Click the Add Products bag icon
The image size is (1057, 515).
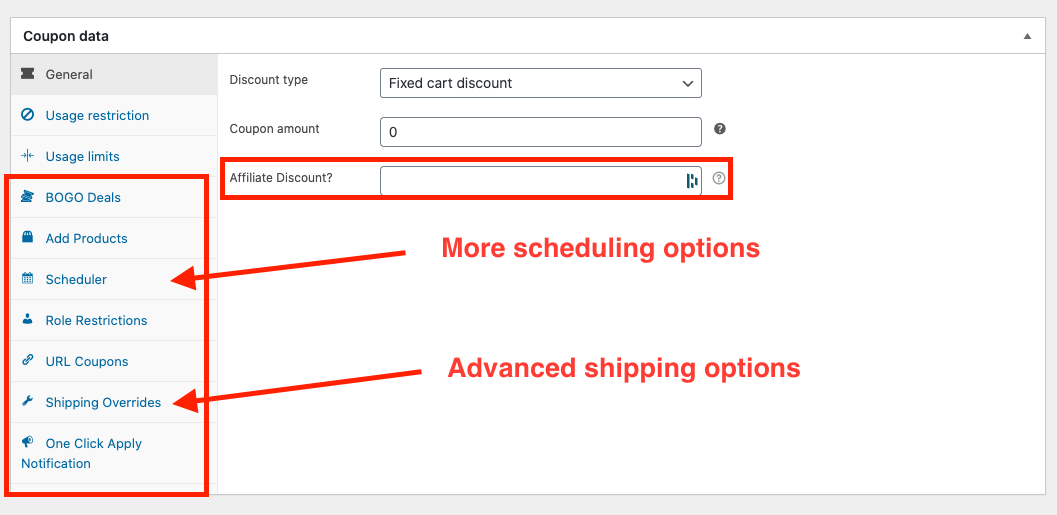[28, 238]
